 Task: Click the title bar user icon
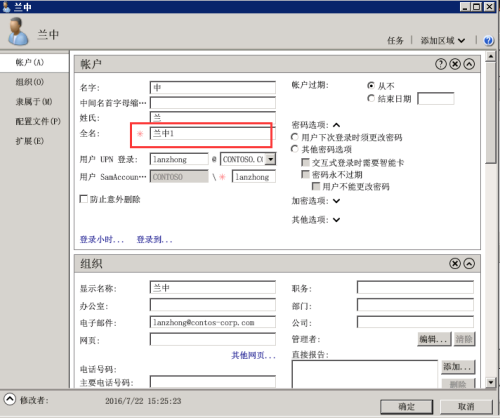(6, 7)
